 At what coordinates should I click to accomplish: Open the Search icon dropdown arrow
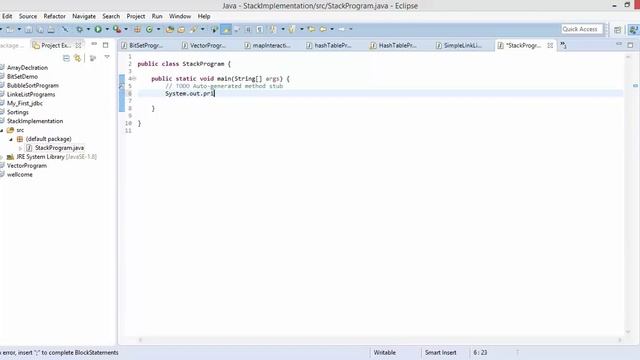point(202,29)
